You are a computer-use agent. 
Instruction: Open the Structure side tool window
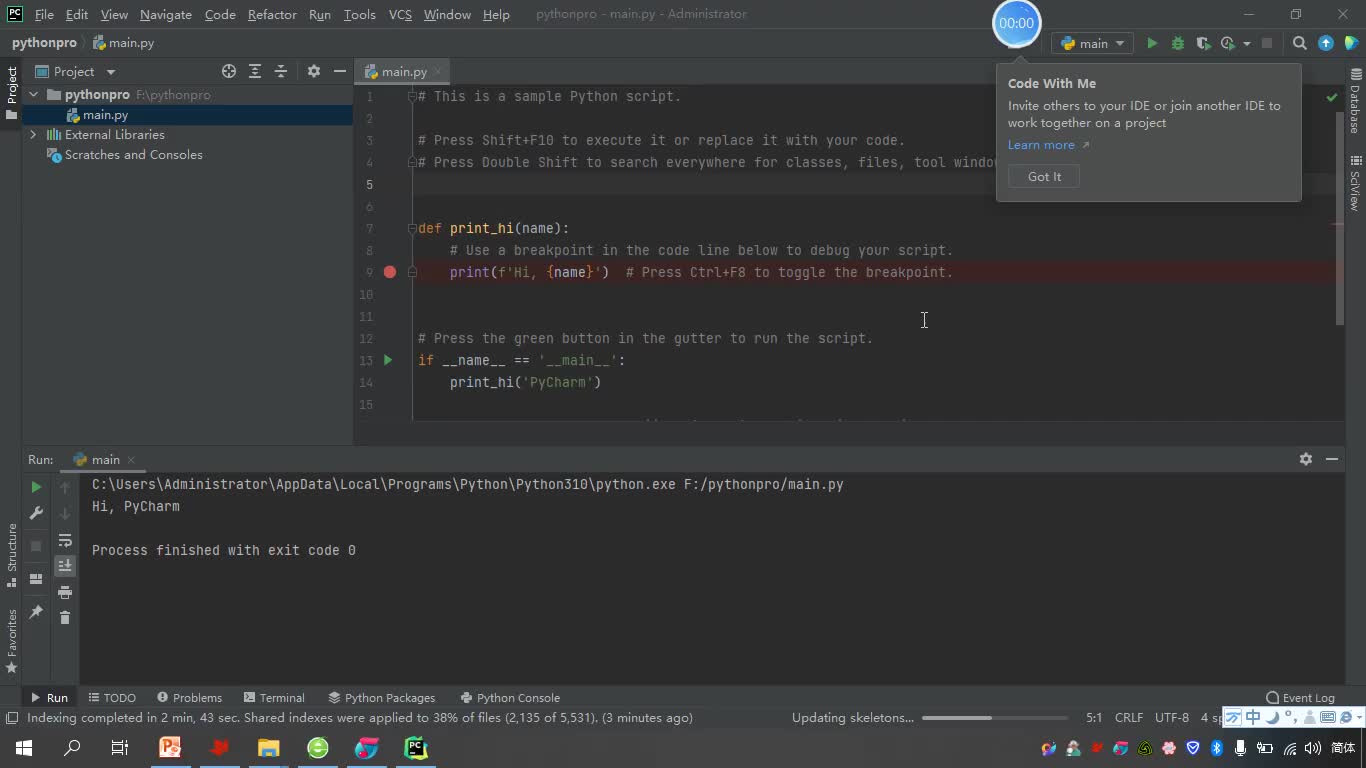tap(12, 555)
